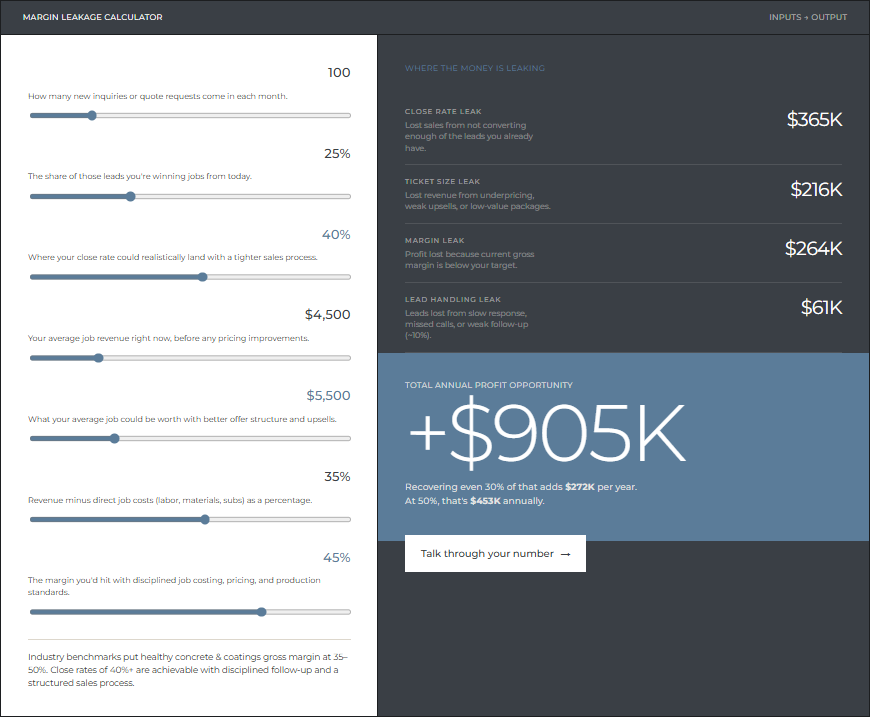Click the empty track right of the inquiries slider
This screenshot has height=717, width=870.
coord(224,115)
